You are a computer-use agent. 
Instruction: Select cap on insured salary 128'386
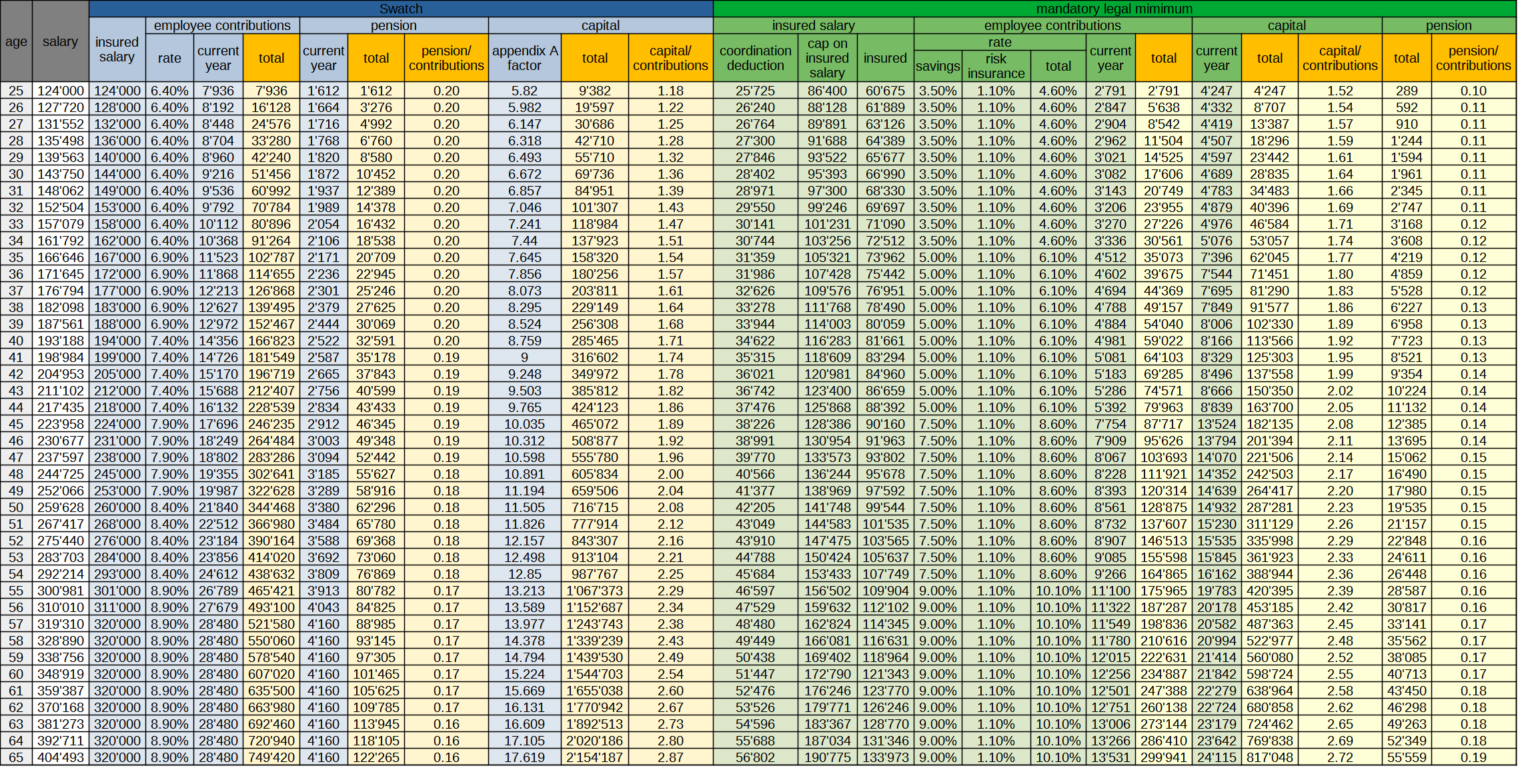coord(828,424)
